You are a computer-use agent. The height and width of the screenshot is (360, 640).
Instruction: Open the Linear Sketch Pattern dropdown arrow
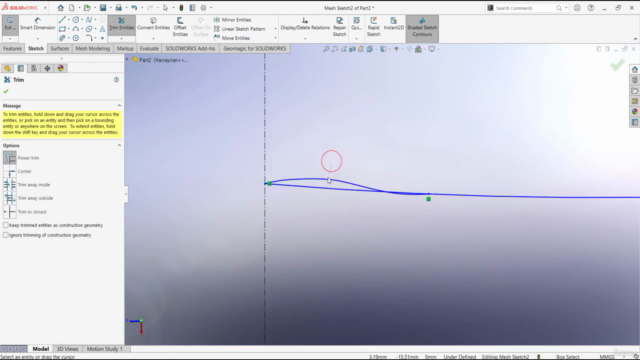275,29
